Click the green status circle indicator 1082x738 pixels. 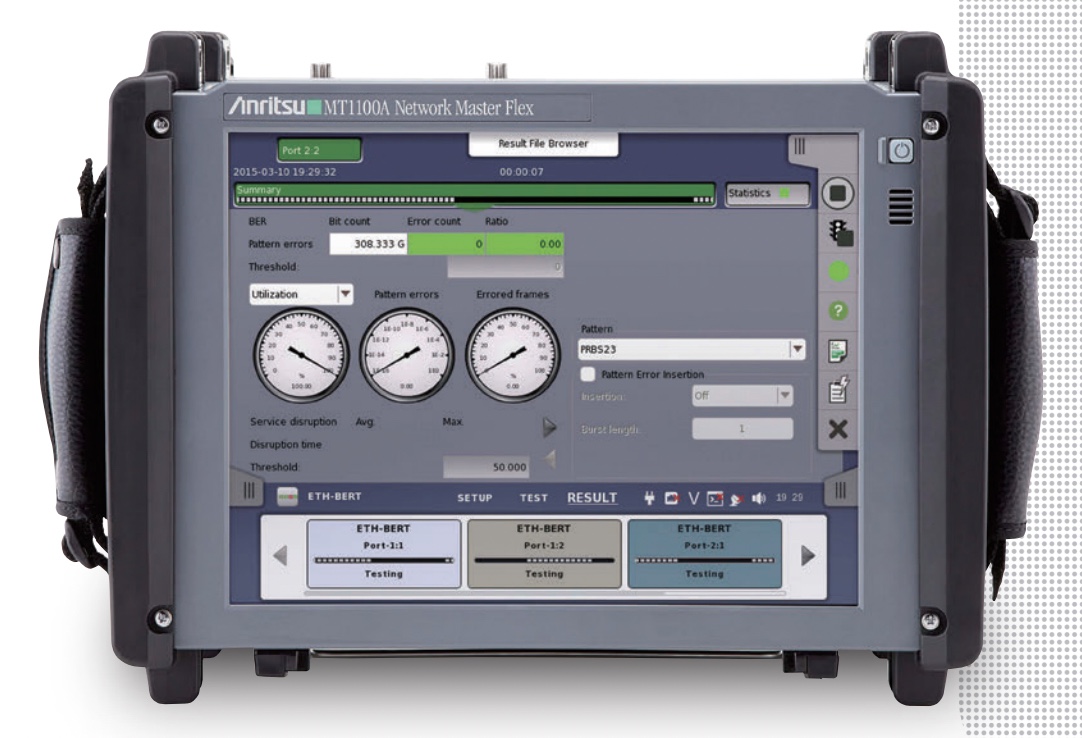tap(838, 271)
